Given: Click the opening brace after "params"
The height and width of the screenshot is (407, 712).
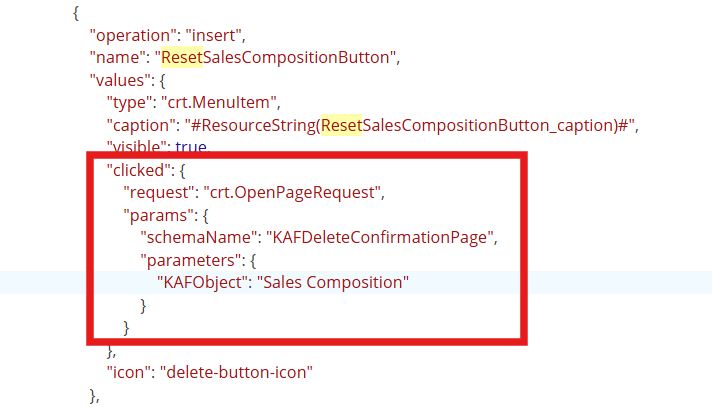Looking at the screenshot, I should point(205,215).
